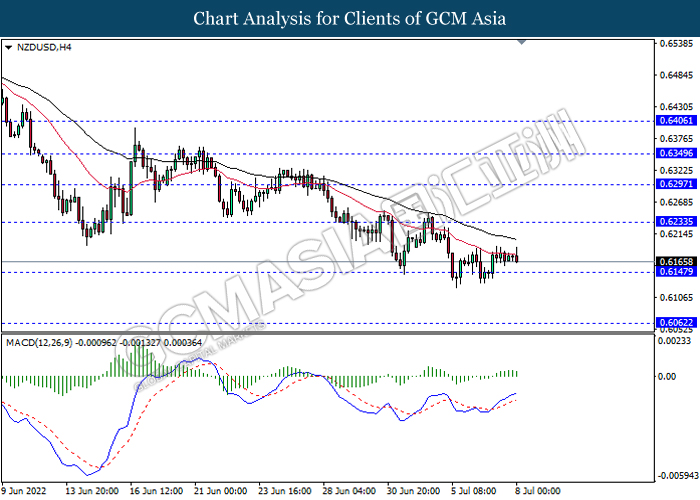Viewport: 700px width, 500px height.
Task: Click the MACD(12,26,9) indicator label
Action: click(x=39, y=342)
